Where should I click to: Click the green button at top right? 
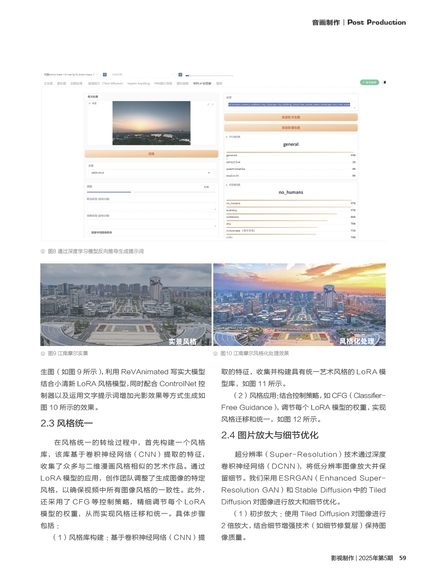click(x=370, y=82)
